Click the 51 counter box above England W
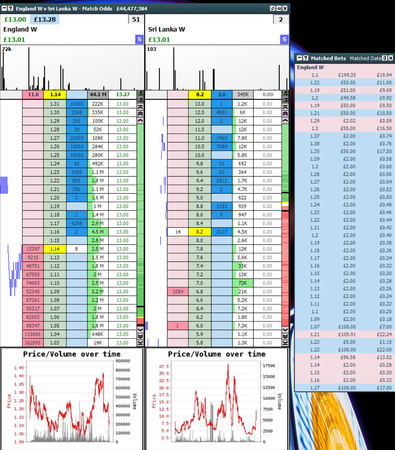Viewport: 395px width, 450px height. (136, 19)
